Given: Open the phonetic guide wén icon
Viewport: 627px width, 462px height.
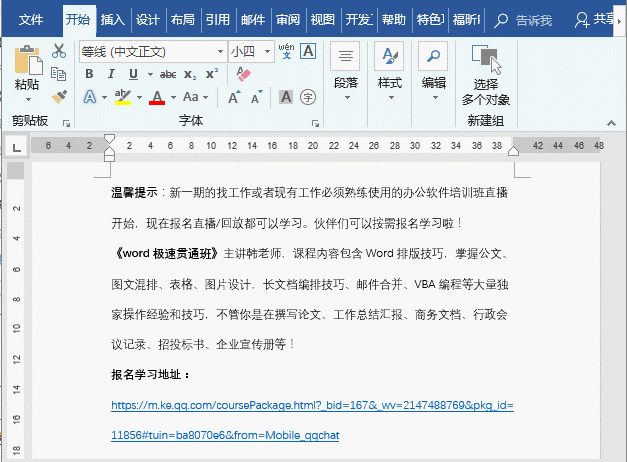Looking at the screenshot, I should [x=286, y=51].
